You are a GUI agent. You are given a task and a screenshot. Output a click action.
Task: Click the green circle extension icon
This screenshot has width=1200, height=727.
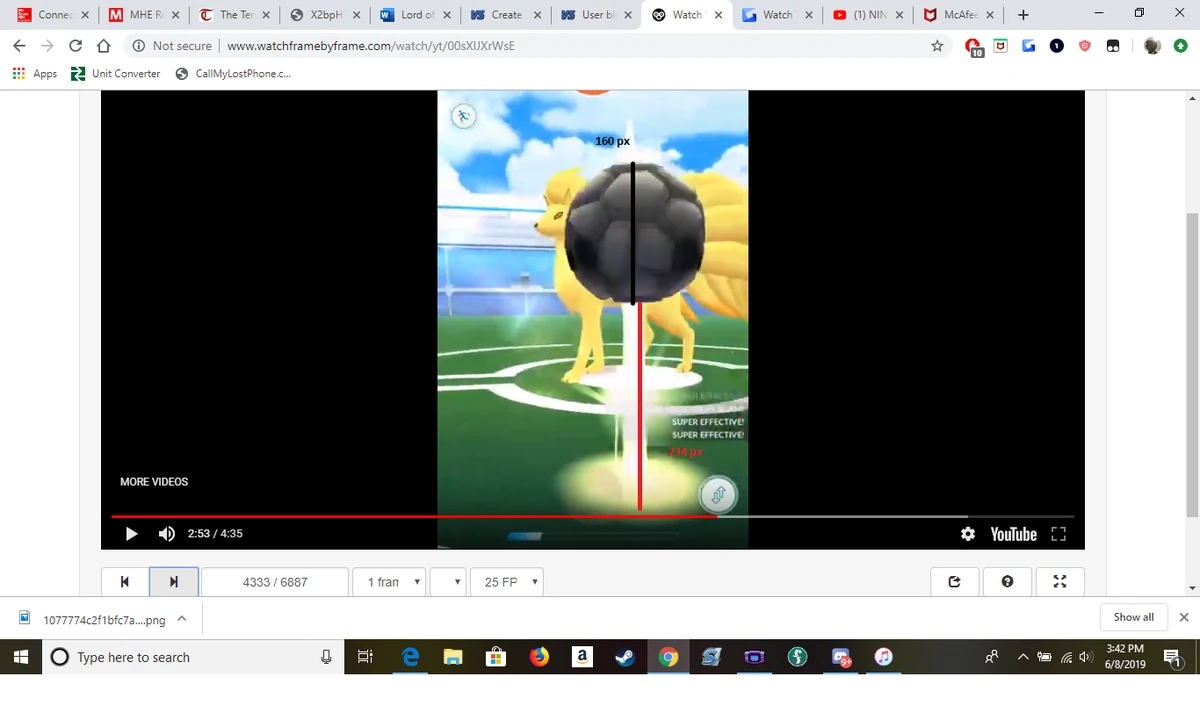click(x=1180, y=46)
